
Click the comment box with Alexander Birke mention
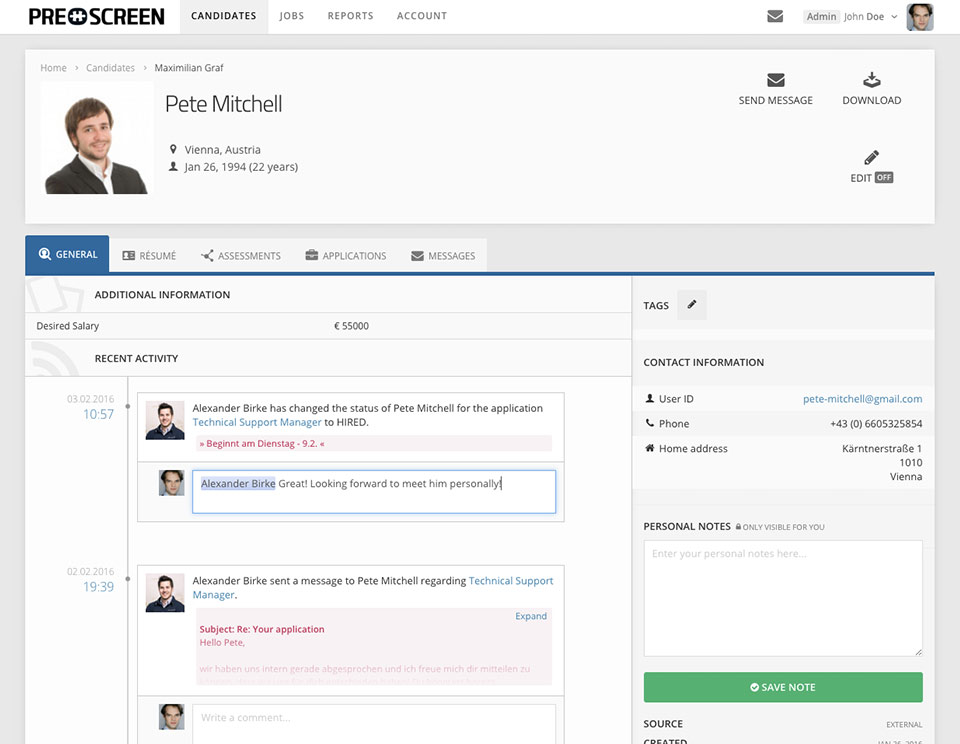coord(374,492)
